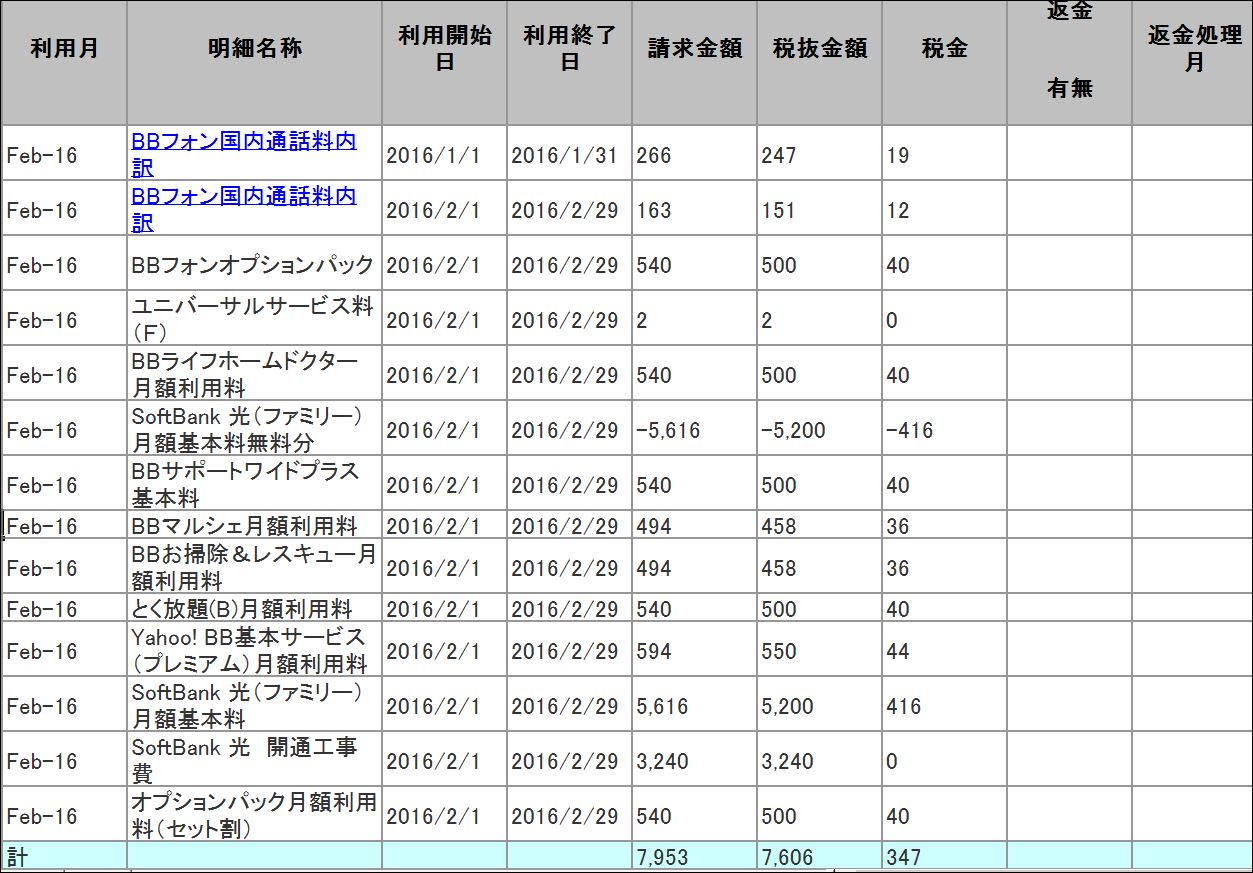Select the 利用終了日 column header

coord(569,50)
